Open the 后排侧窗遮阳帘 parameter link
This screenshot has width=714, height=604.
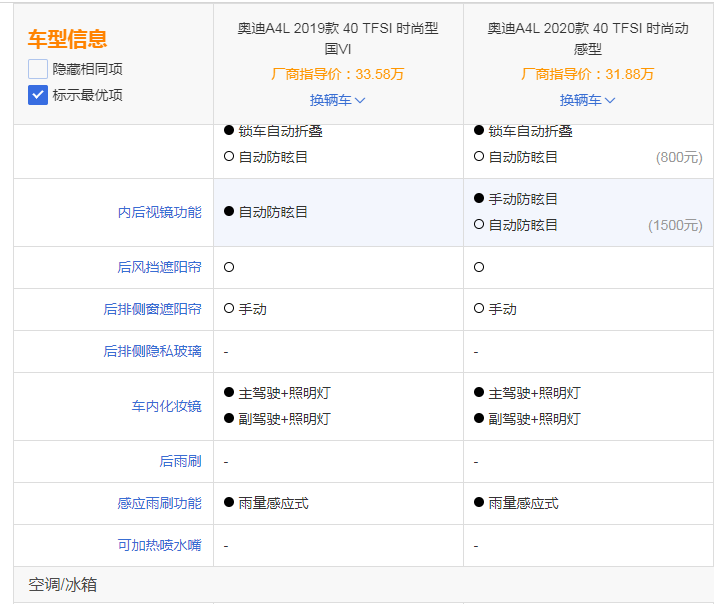coord(153,309)
